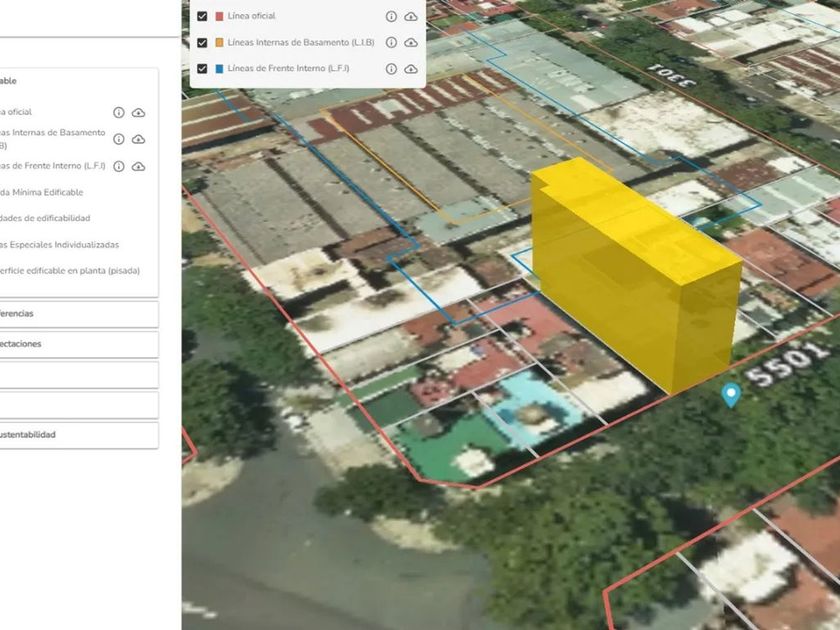Expand the sidebar section ending in 'erencias'
The image size is (840, 630).
[x=79, y=314]
